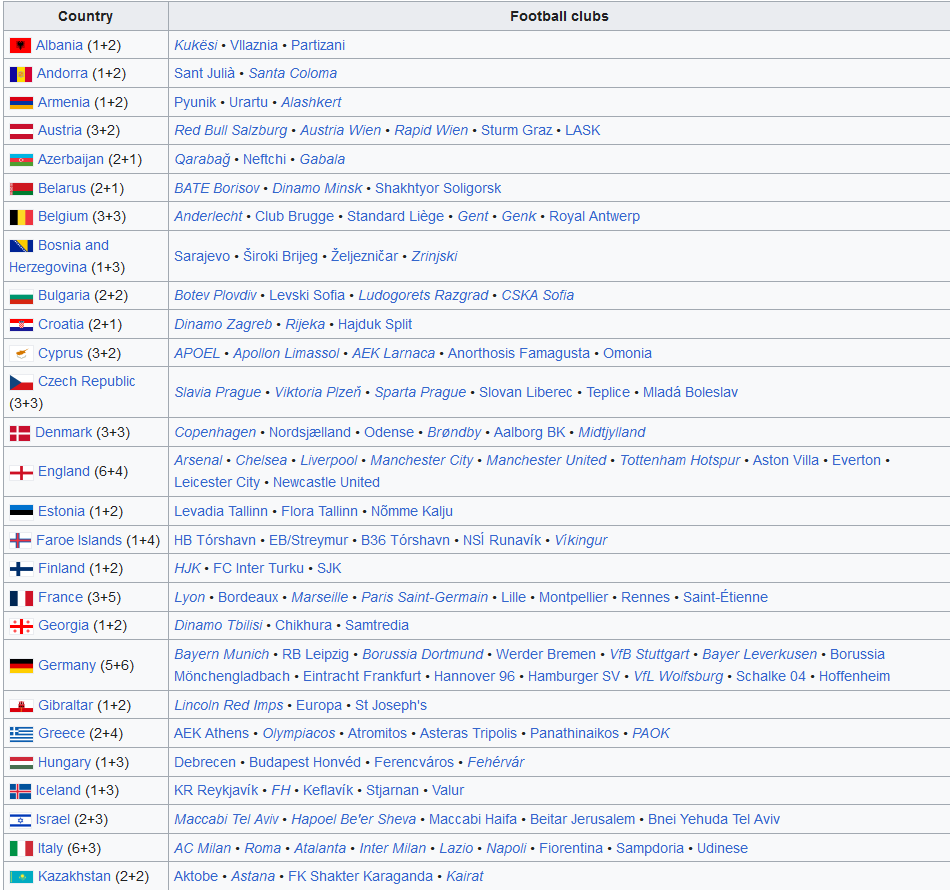Click the Finland flag icon
Viewport: 950px width, 890px height.
click(x=21, y=569)
